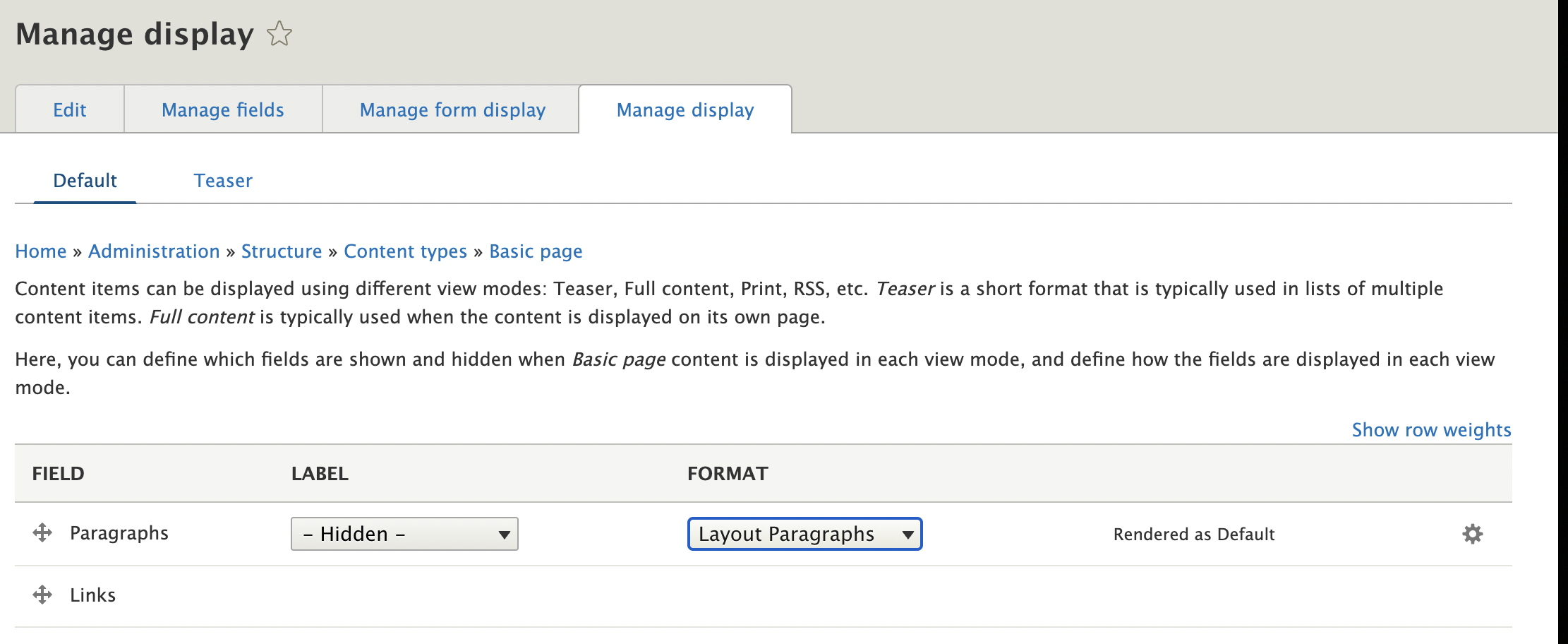This screenshot has height=644, width=1568.
Task: Select the Manage display tab
Action: (x=685, y=109)
